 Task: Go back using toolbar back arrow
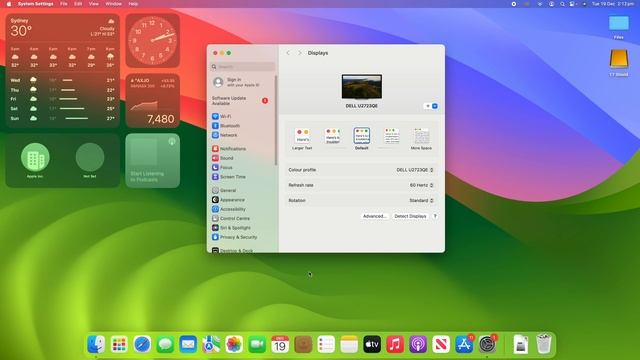pos(288,53)
